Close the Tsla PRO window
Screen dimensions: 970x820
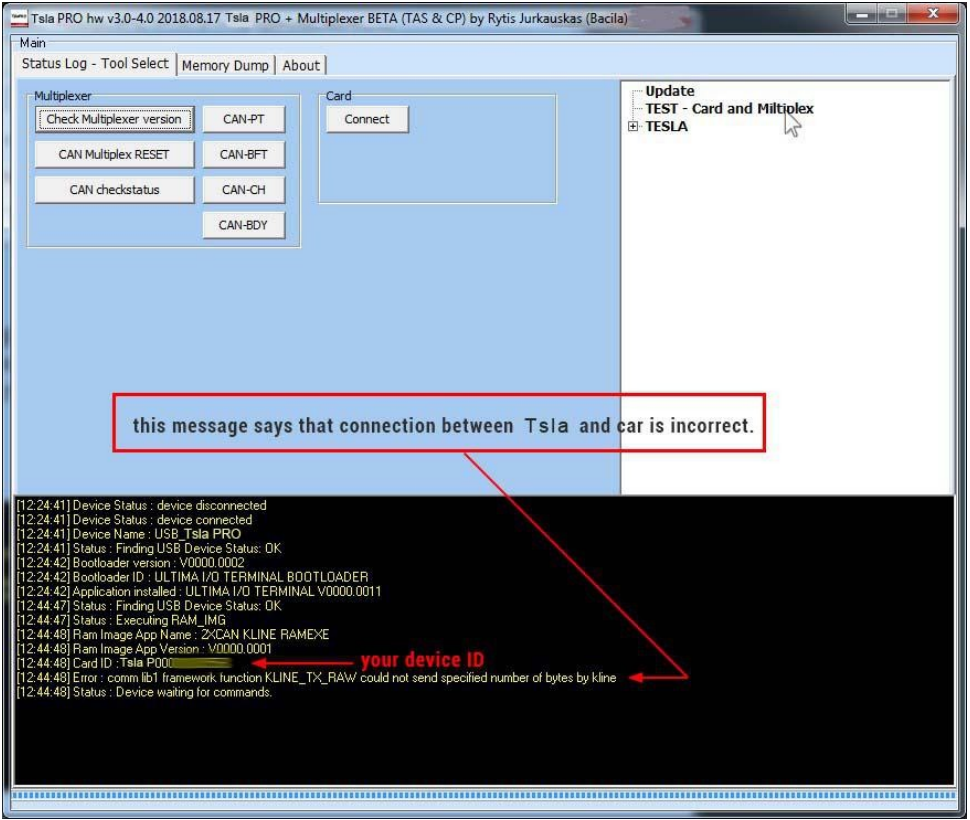[934, 14]
